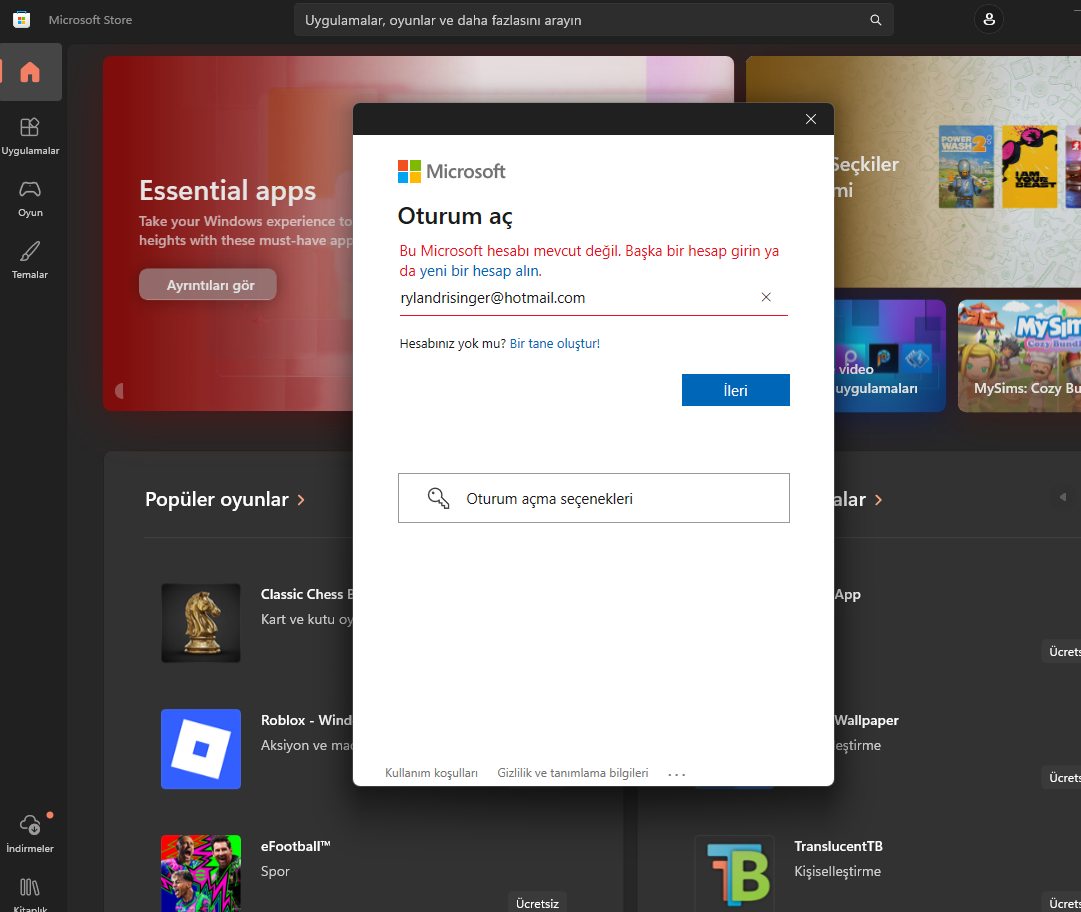Click Ayrıntıları gör button on banner

[x=208, y=285]
